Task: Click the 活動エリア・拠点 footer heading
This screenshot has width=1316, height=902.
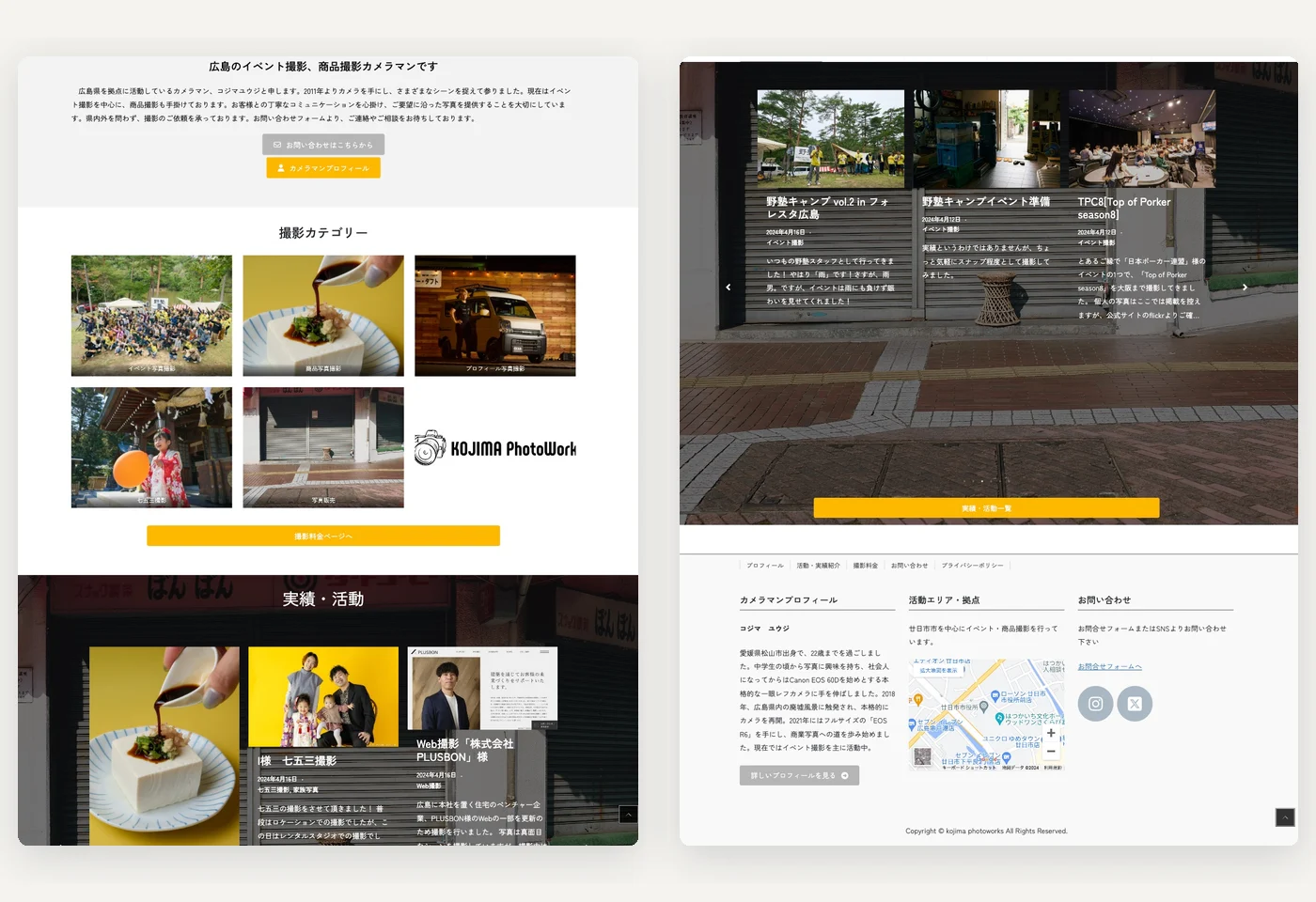Action: (944, 599)
